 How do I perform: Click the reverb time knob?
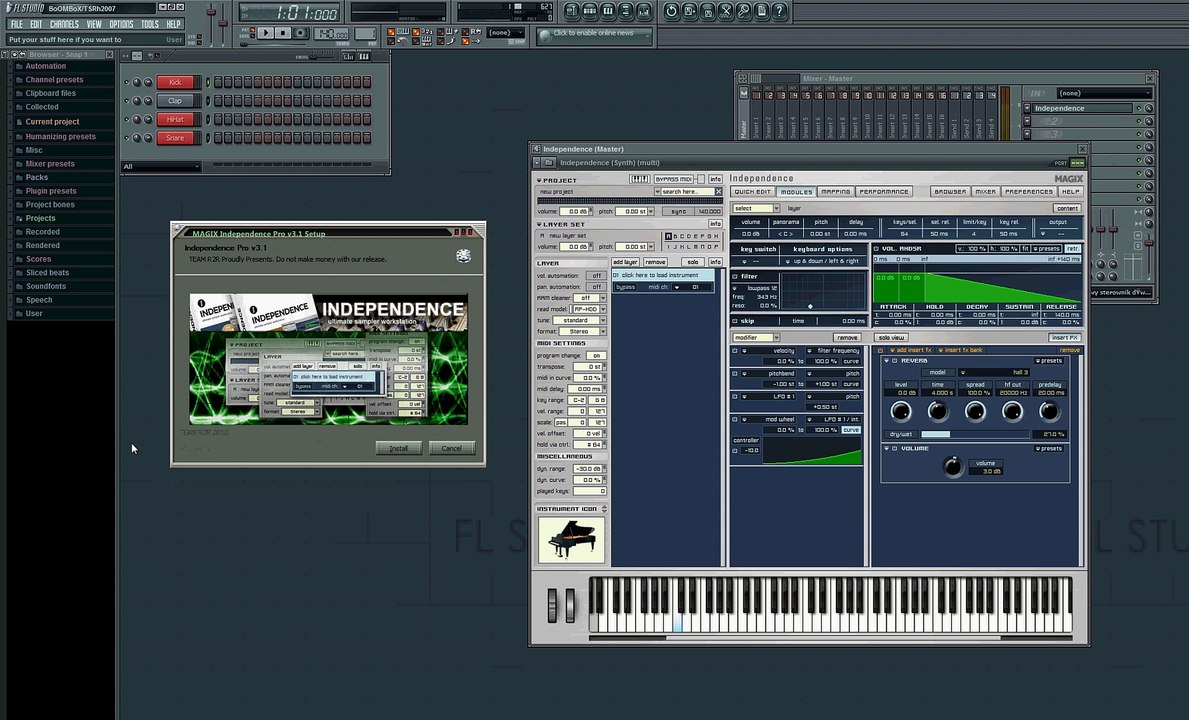click(938, 412)
